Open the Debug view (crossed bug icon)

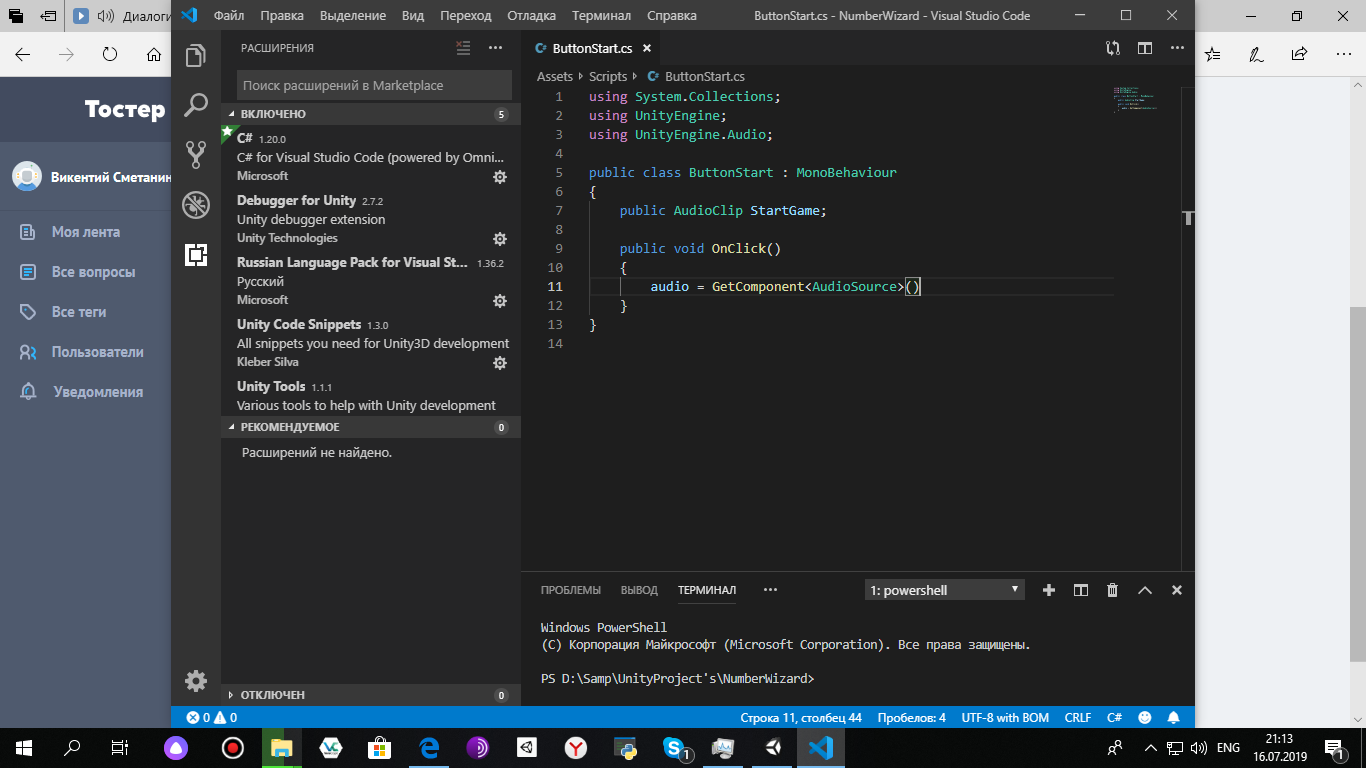click(196, 205)
